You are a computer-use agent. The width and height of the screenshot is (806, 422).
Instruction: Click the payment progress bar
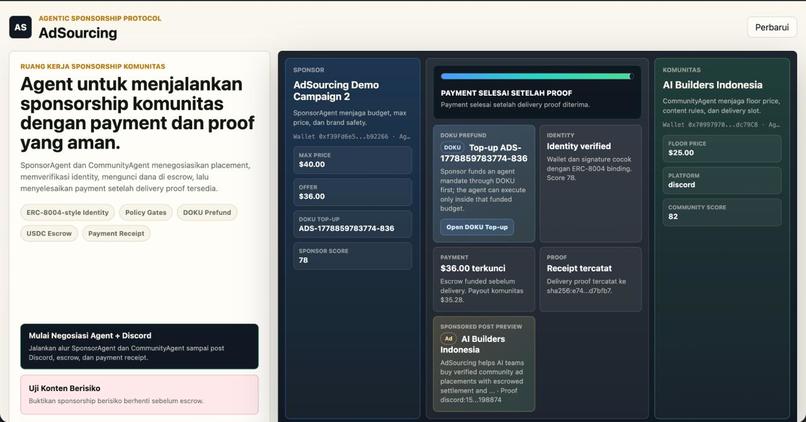coord(537,76)
